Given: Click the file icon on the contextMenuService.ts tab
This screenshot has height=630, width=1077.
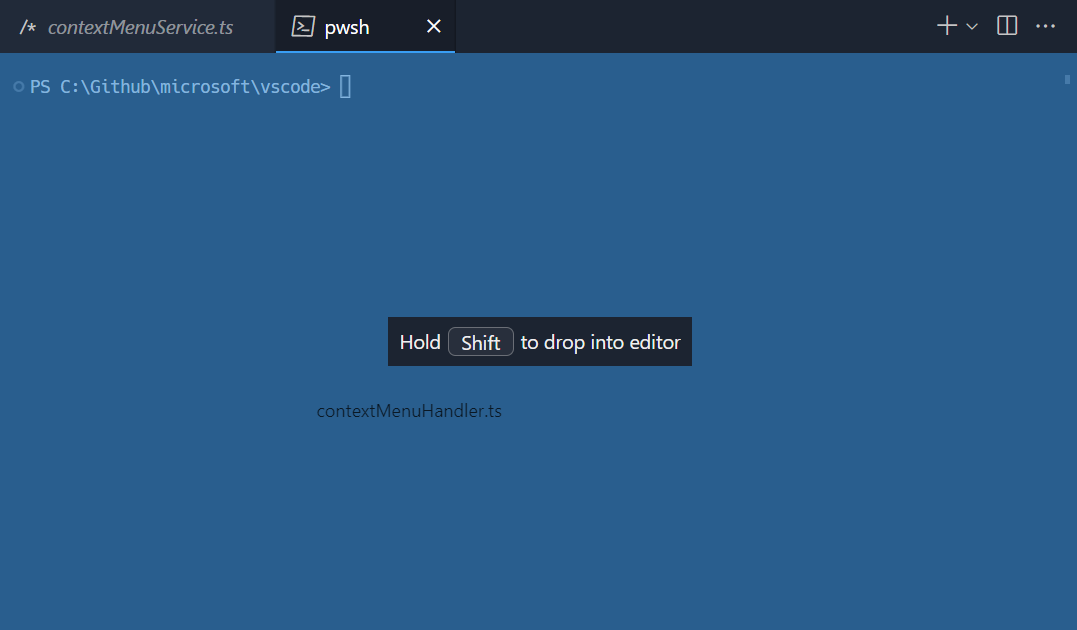Looking at the screenshot, I should coord(28,27).
